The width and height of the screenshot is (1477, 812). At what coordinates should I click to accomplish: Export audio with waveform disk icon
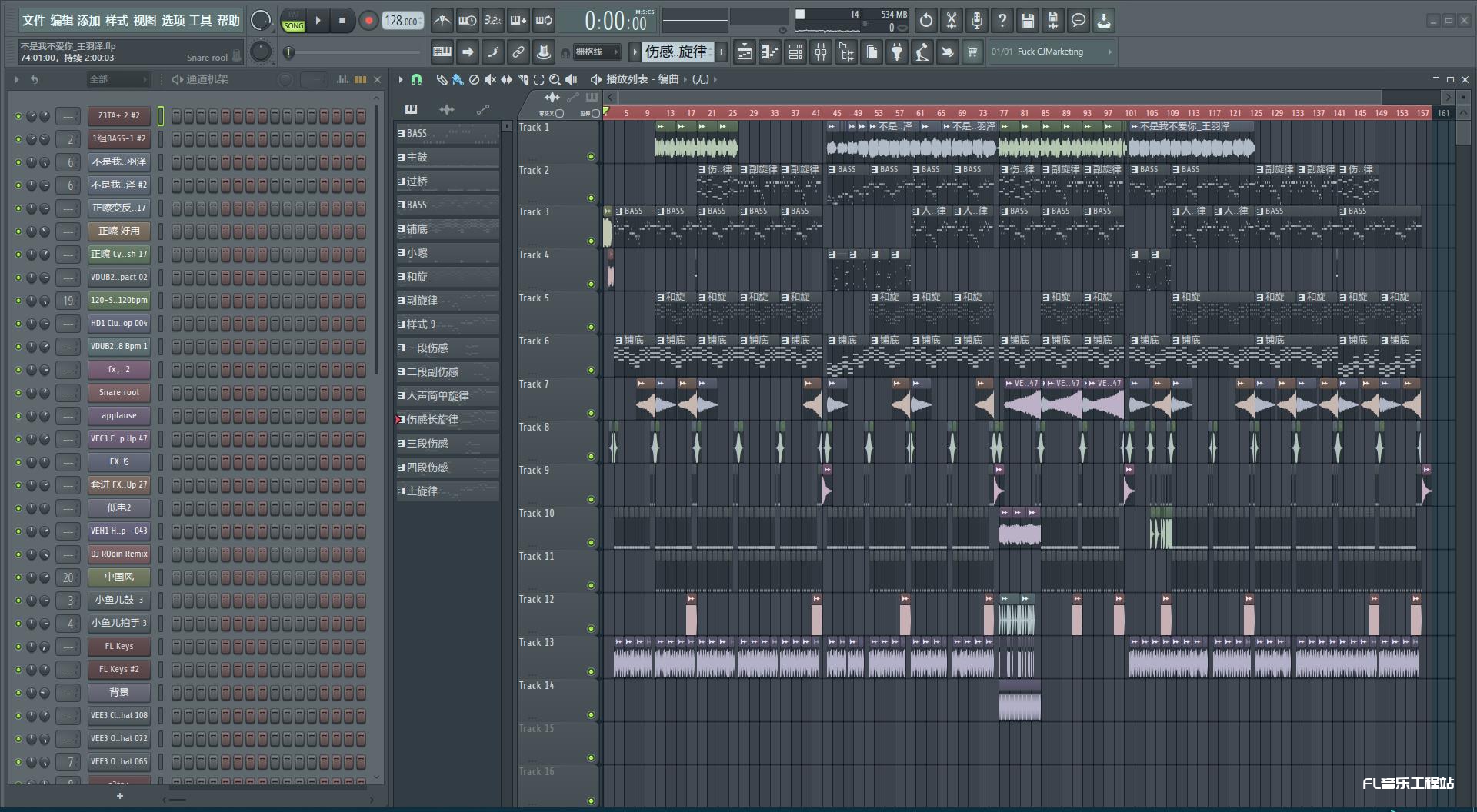[1052, 21]
